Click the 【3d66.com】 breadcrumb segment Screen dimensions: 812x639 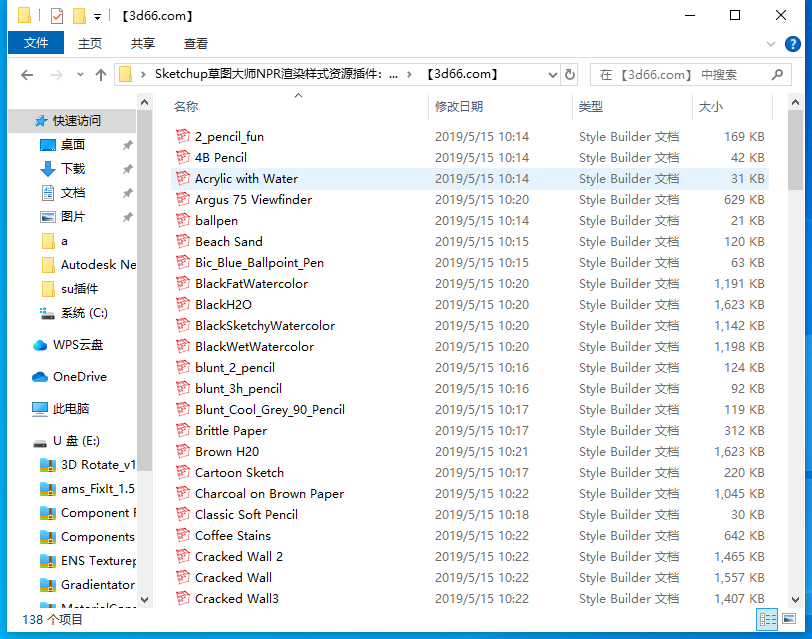click(462, 74)
